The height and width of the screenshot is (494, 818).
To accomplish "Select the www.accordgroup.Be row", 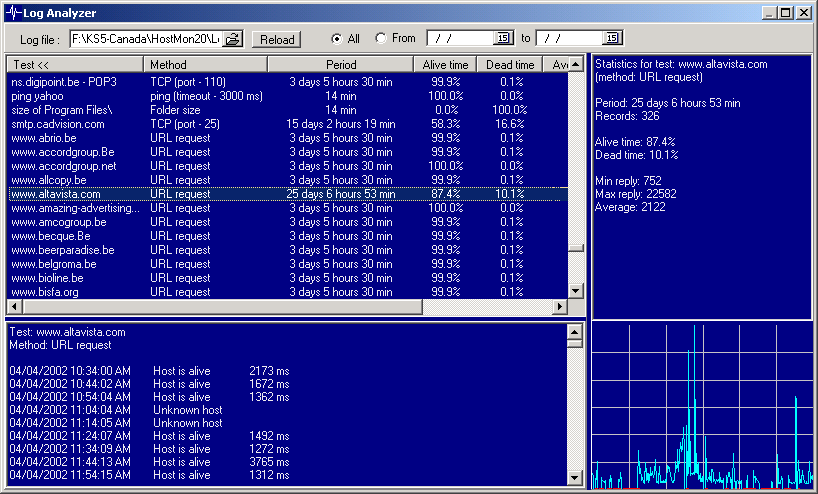I will [288, 152].
